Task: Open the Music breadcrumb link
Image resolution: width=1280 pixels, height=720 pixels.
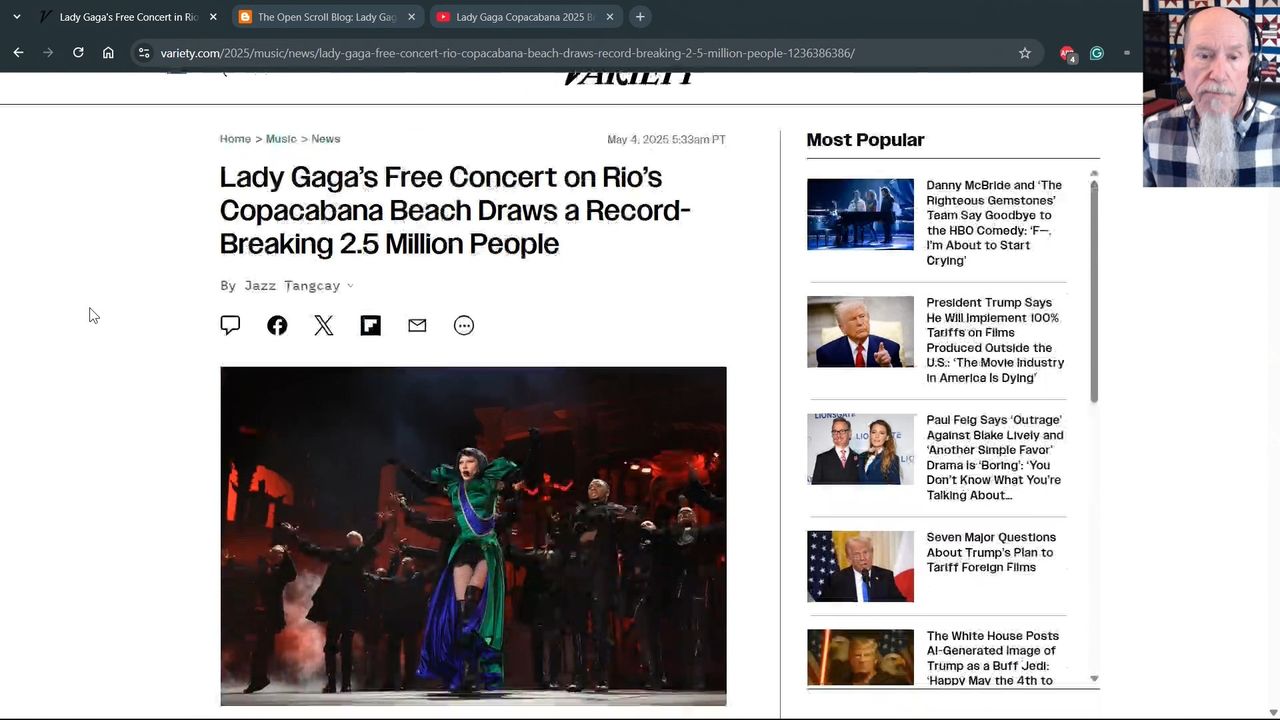Action: point(281,139)
